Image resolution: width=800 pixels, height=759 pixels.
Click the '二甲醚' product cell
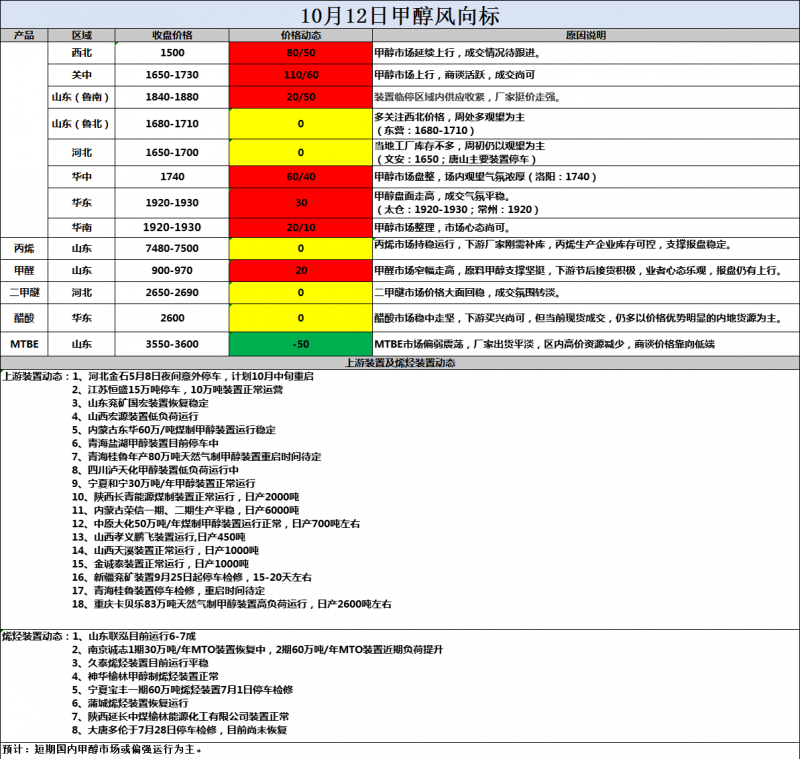[x=24, y=292]
